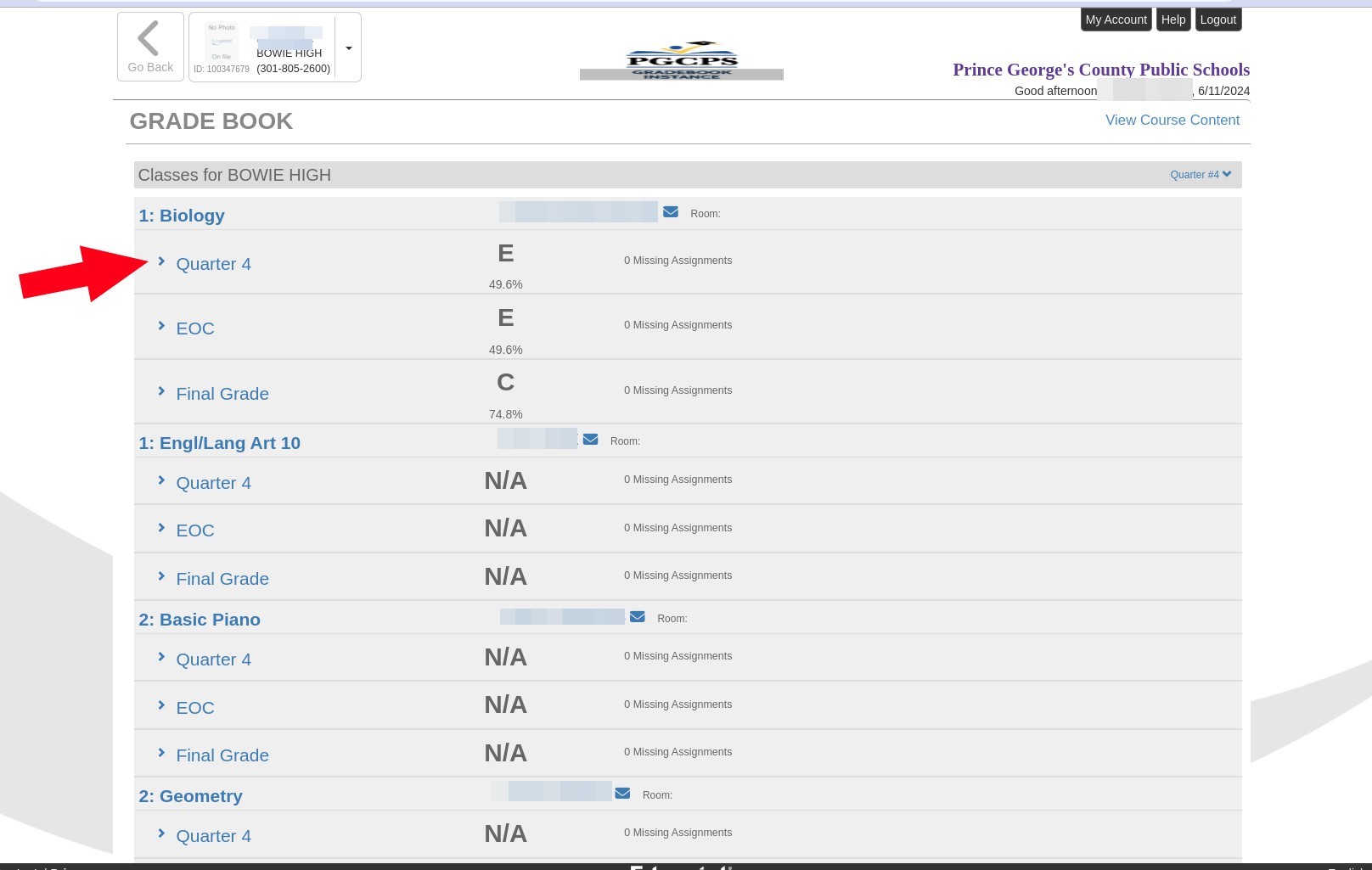Click the student photo thumbnail

pos(221,43)
